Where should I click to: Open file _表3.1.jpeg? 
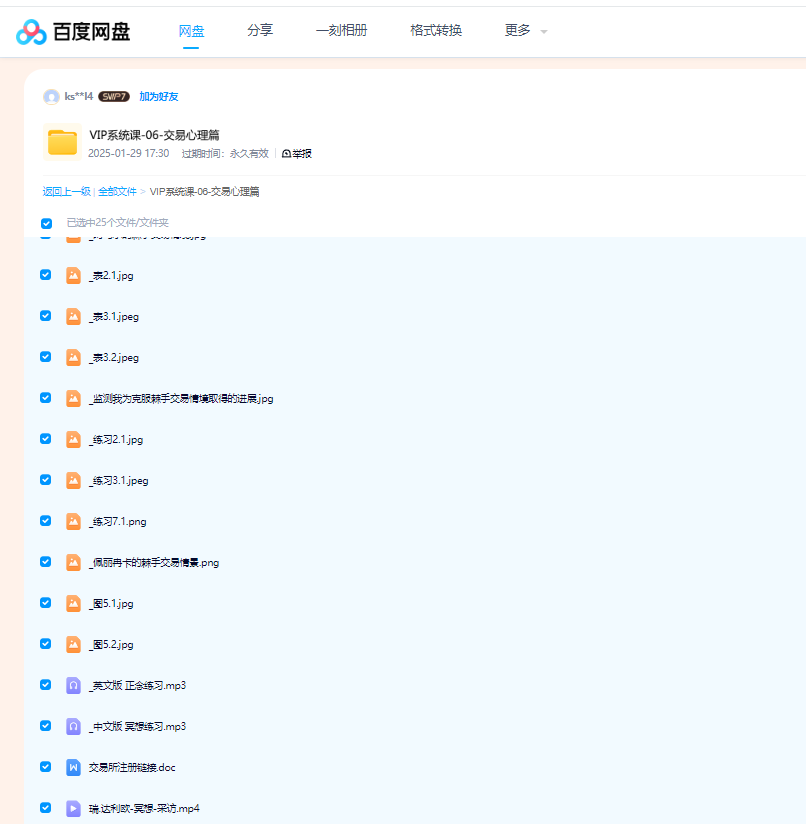(x=113, y=316)
